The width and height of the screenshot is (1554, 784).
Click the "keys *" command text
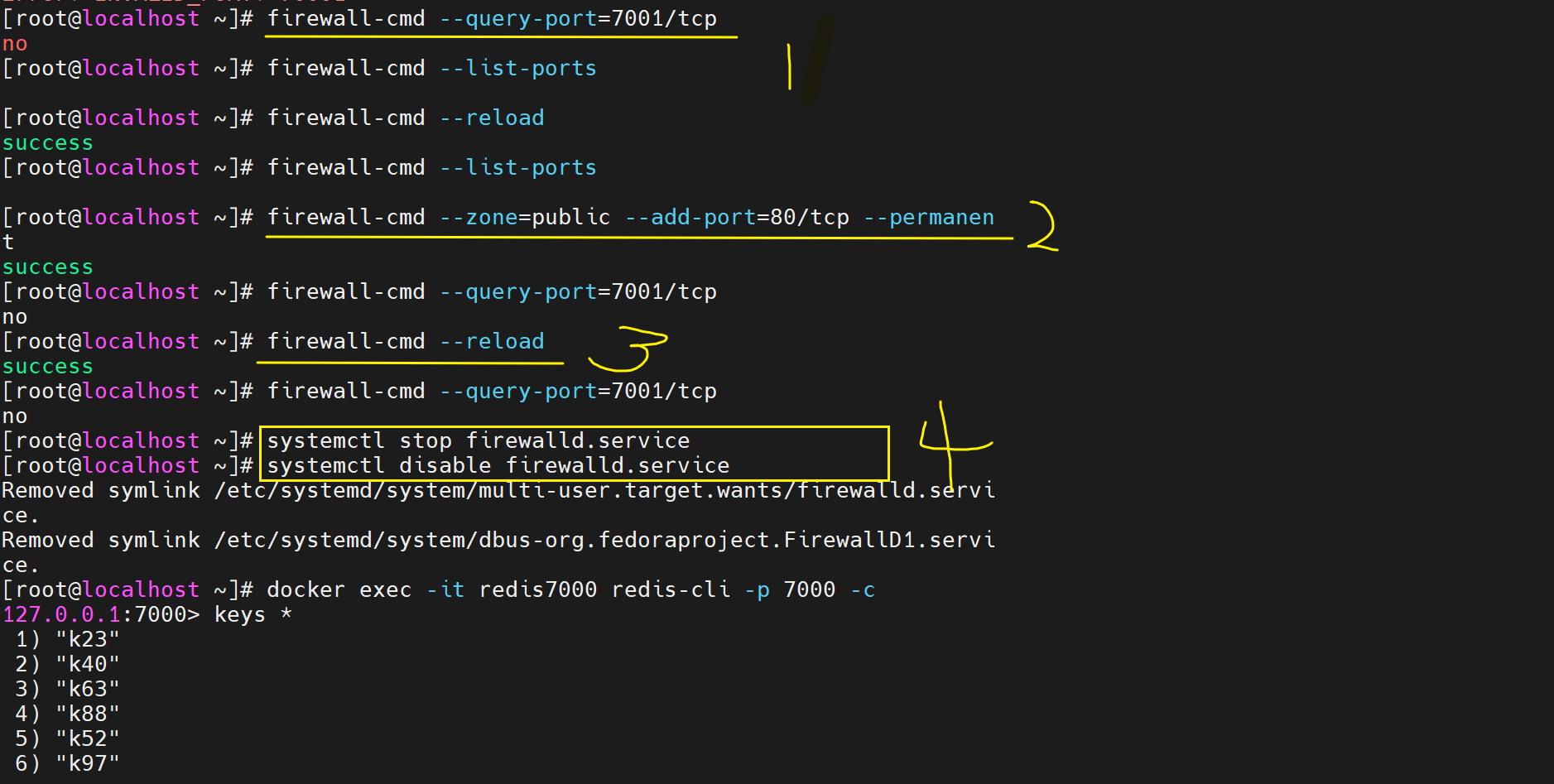(253, 615)
